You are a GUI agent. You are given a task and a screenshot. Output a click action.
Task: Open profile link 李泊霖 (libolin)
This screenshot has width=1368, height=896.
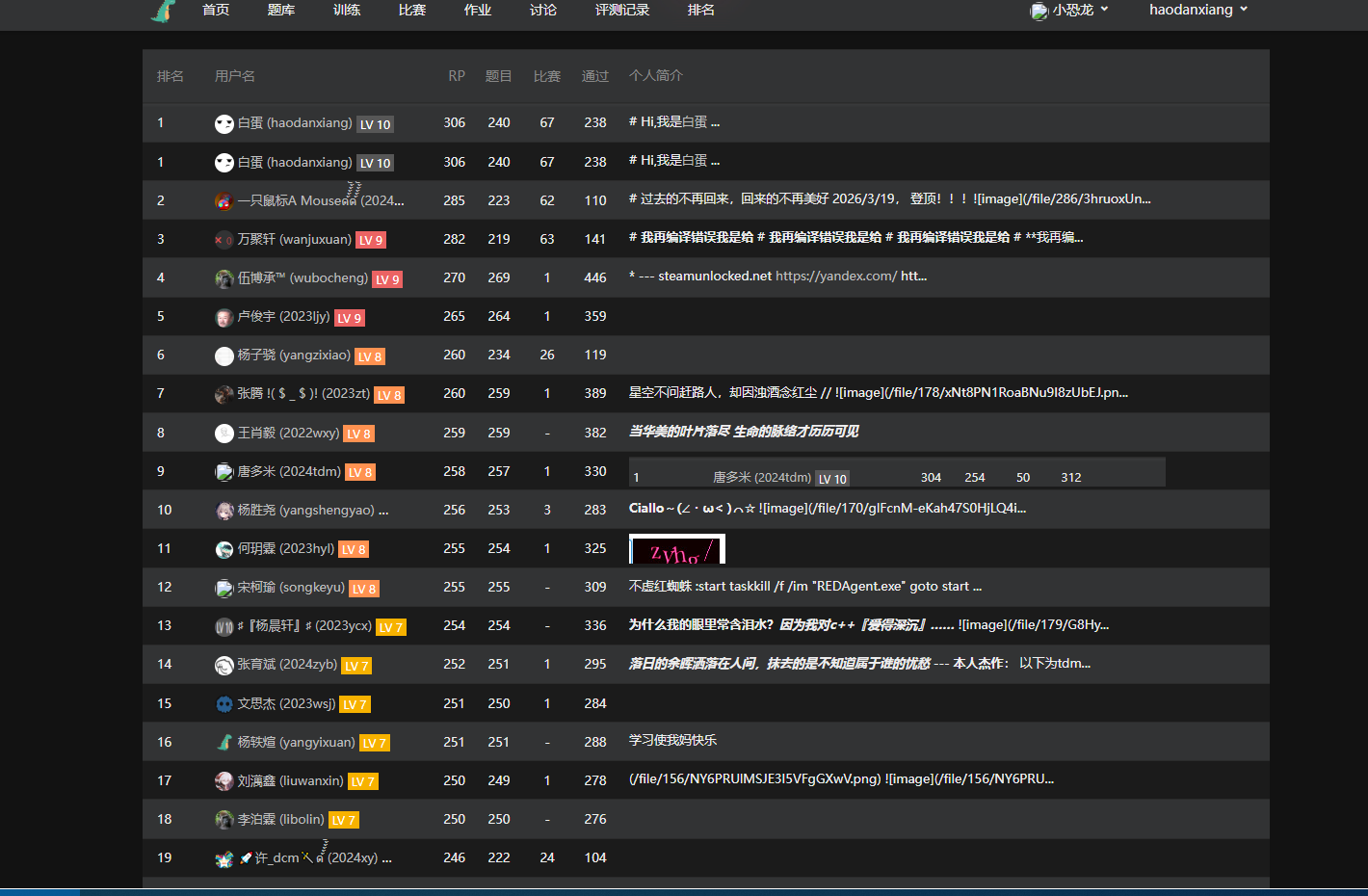(x=280, y=819)
